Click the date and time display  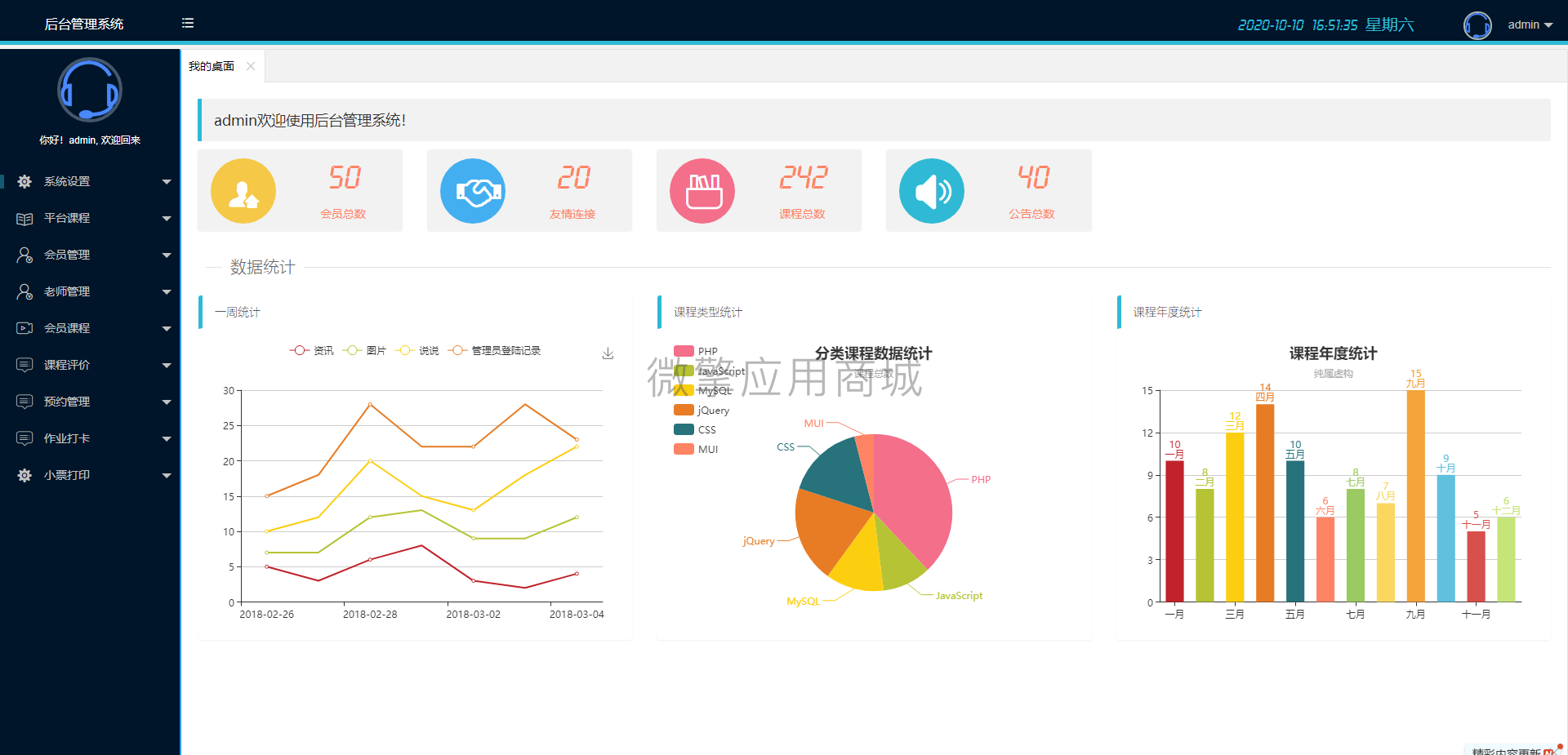point(1325,24)
